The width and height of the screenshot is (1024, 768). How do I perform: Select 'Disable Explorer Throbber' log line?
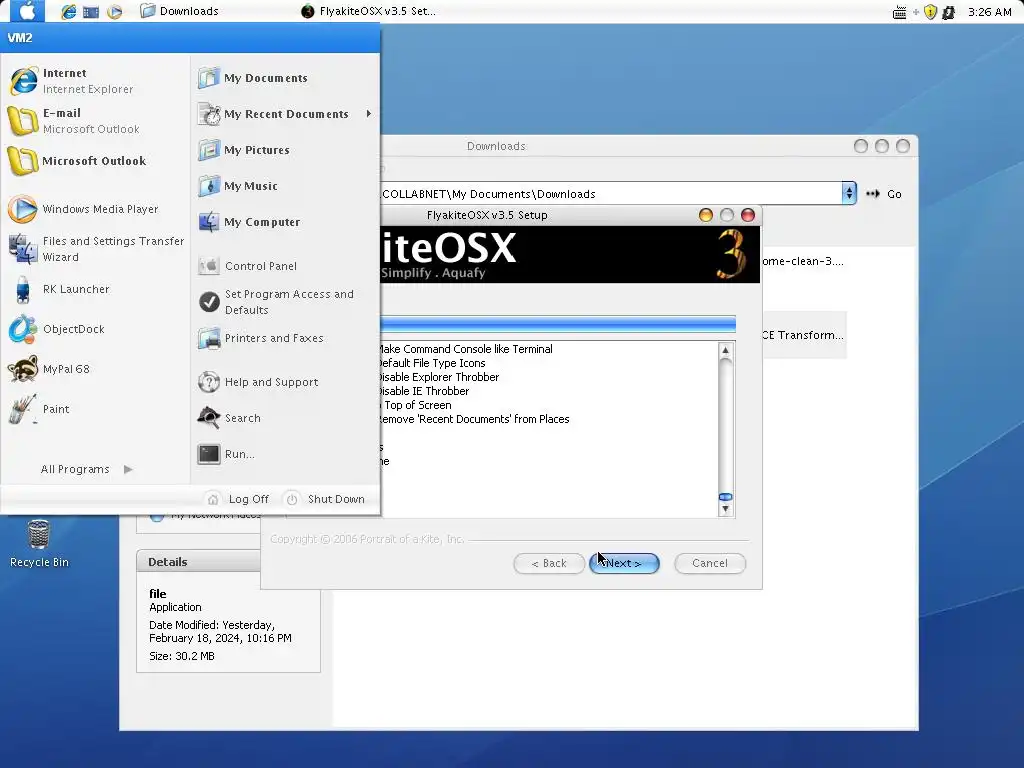pos(438,377)
